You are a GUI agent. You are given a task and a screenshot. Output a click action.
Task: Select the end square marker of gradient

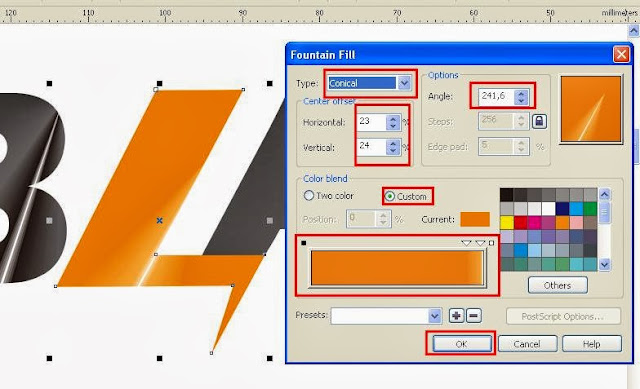click(x=491, y=243)
